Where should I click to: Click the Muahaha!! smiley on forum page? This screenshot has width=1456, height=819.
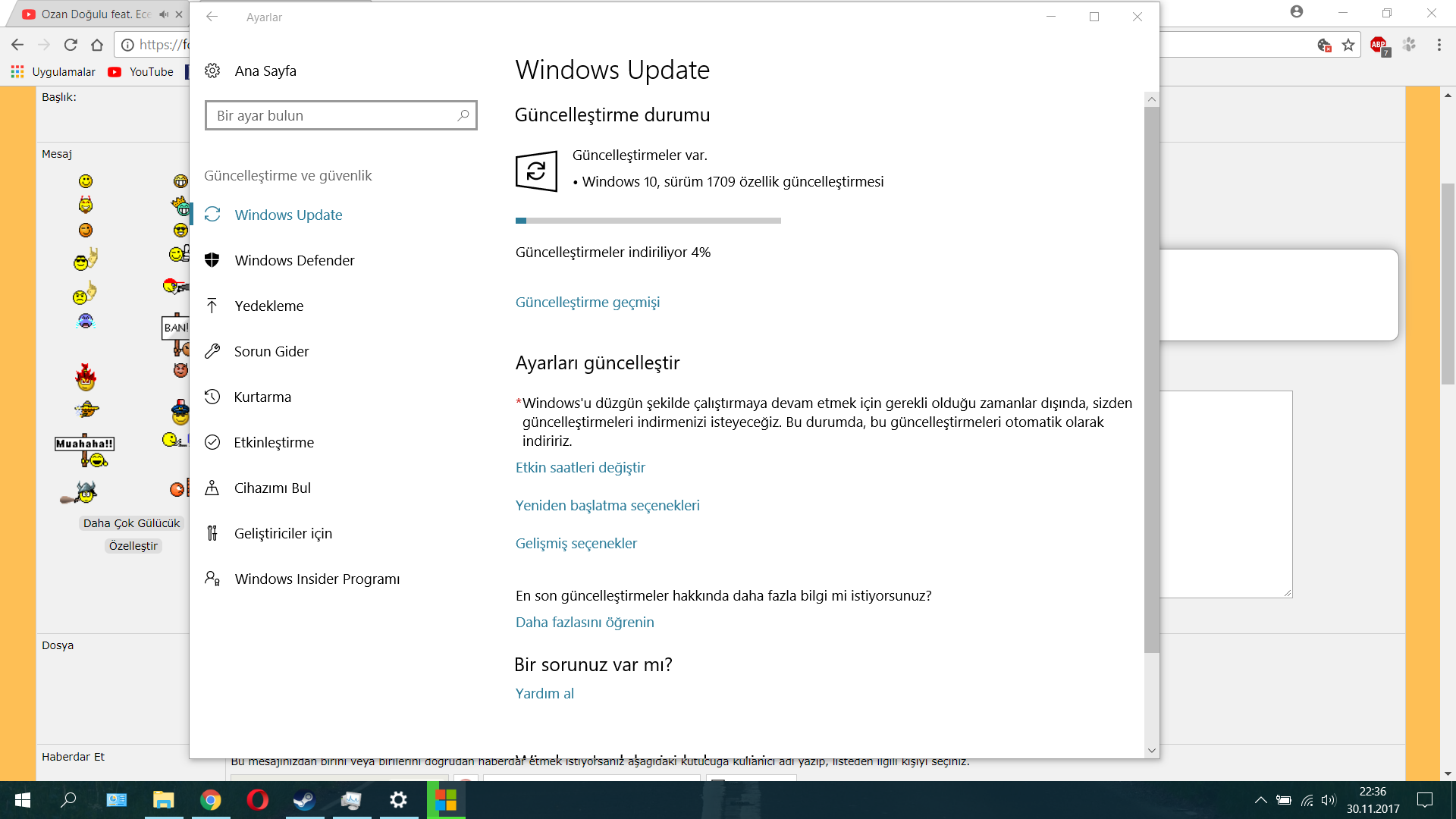click(x=85, y=451)
